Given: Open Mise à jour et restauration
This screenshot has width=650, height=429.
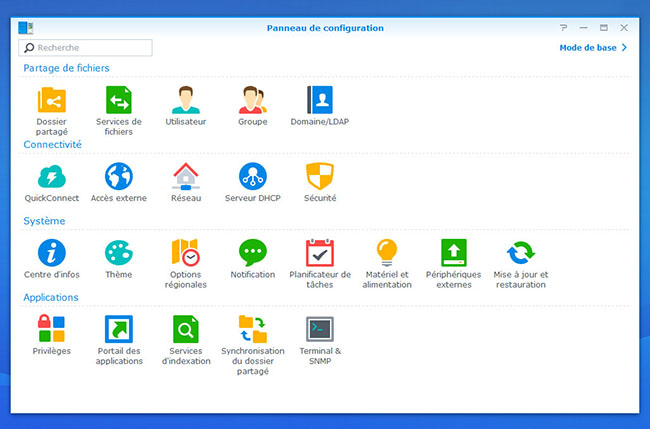Looking at the screenshot, I should (521, 253).
